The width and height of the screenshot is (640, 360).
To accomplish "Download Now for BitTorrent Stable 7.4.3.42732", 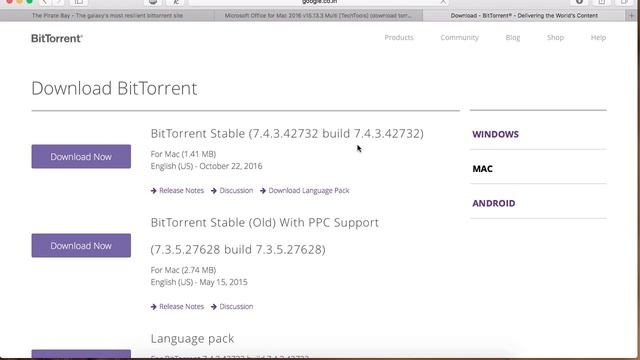I will coord(81,156).
